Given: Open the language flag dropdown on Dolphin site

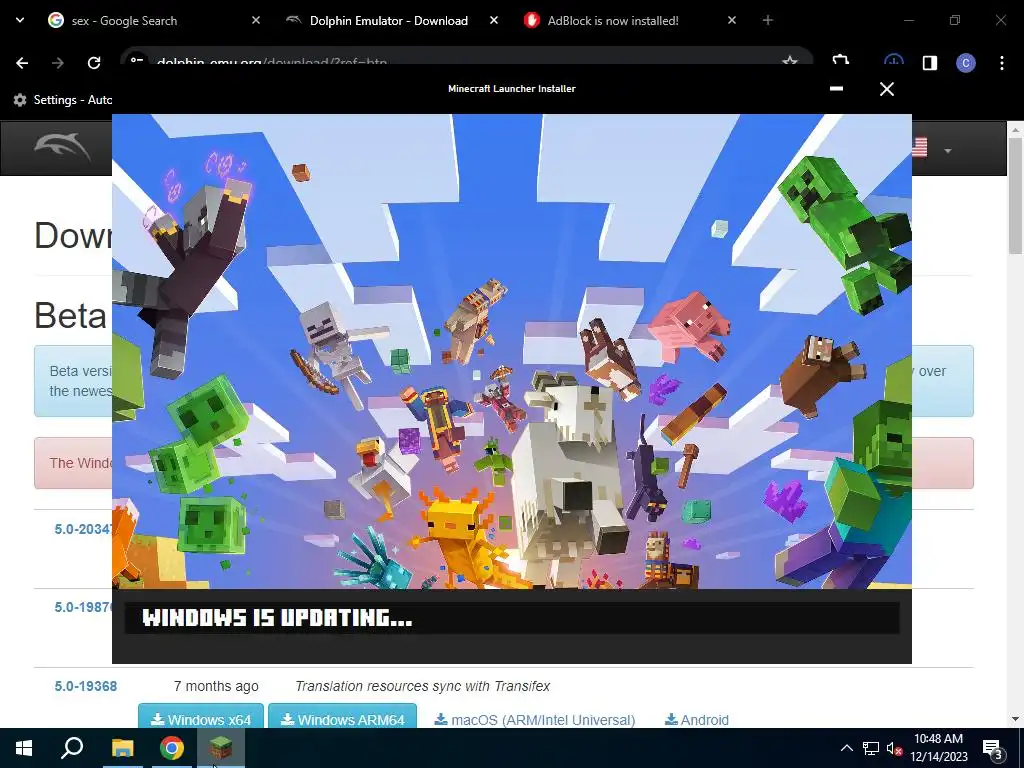Looking at the screenshot, I should [933, 149].
